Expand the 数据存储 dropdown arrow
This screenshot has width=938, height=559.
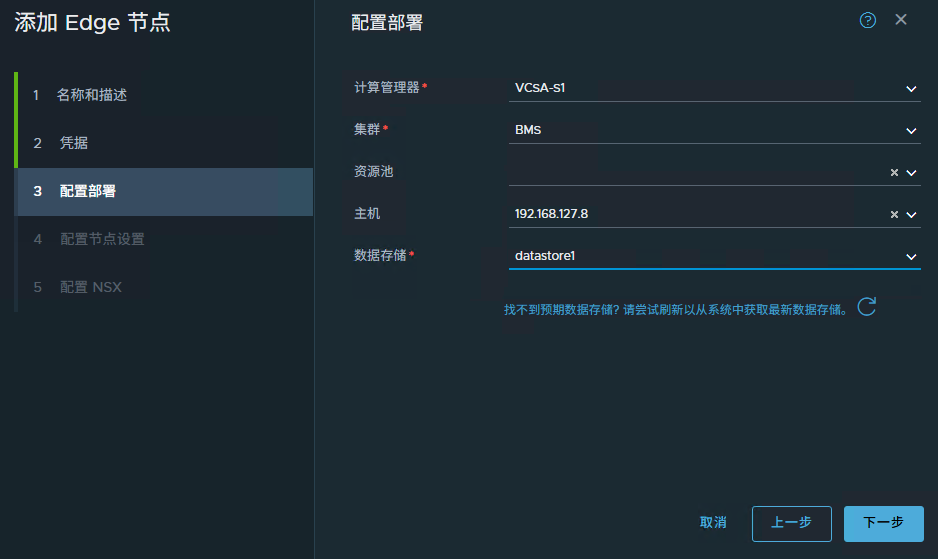[x=911, y=257]
